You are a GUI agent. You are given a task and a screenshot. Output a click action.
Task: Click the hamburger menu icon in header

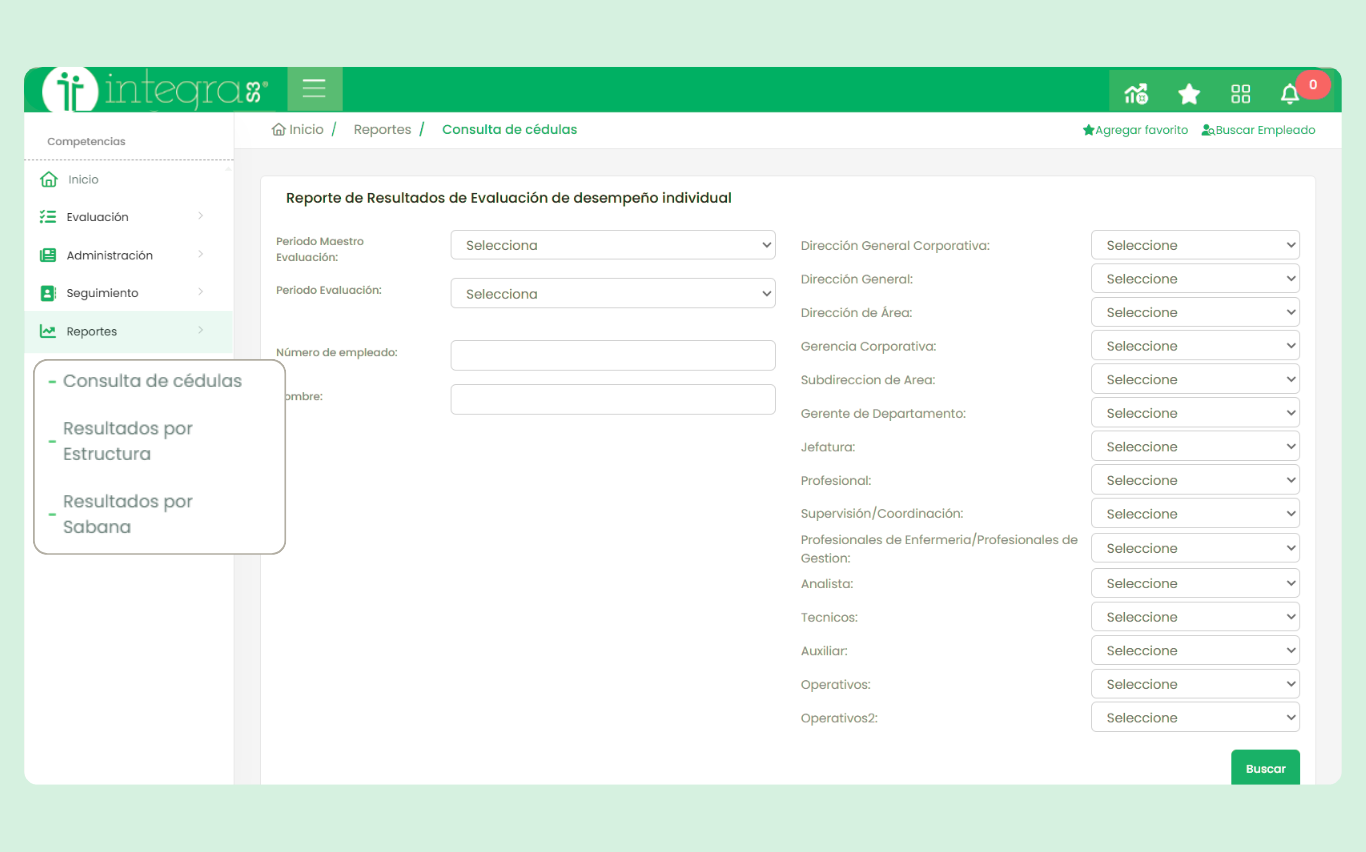point(315,89)
